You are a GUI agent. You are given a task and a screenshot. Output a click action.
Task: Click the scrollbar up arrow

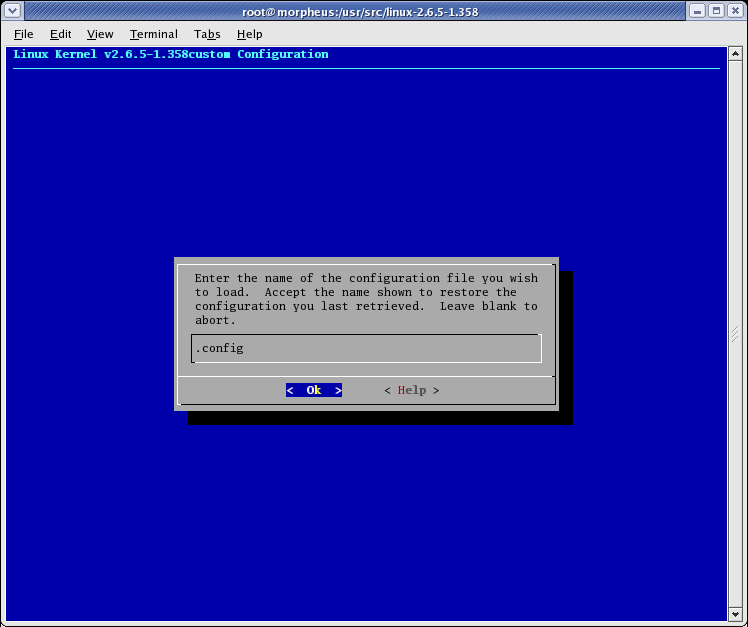(x=735, y=54)
